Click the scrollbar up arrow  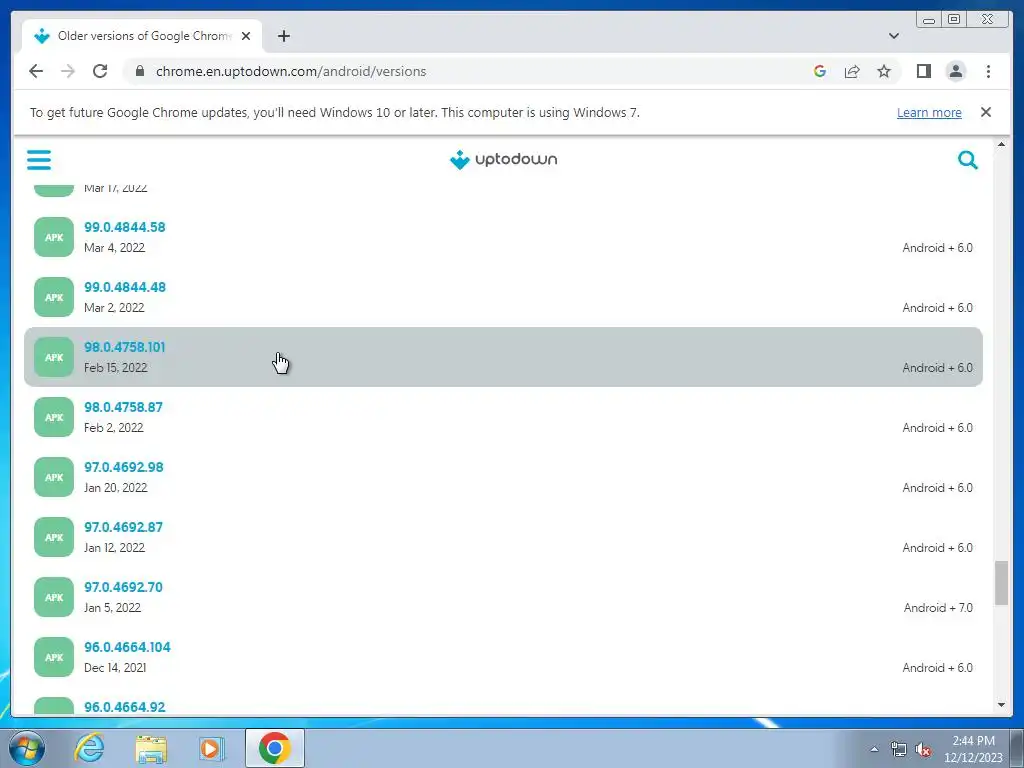pyautogui.click(x=1001, y=144)
